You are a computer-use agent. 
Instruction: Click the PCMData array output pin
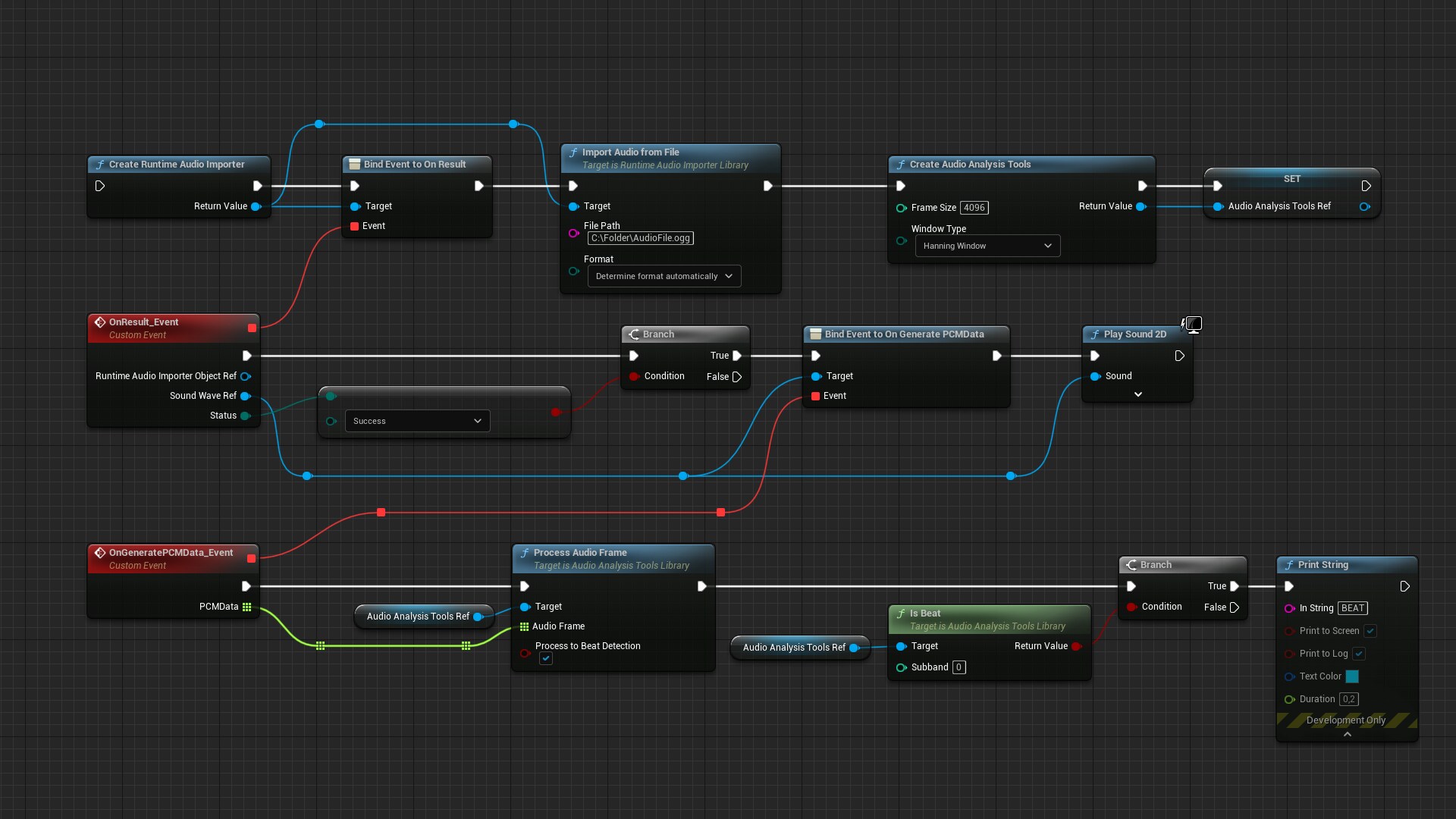coord(246,607)
